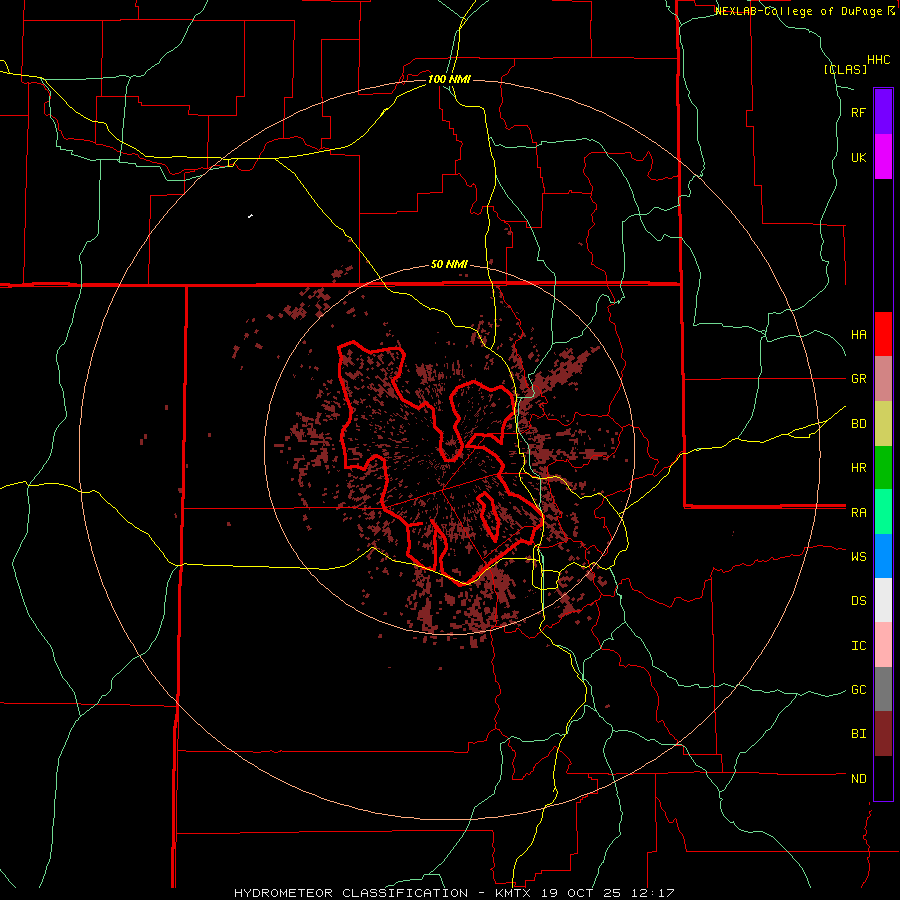This screenshot has width=900, height=900.
Task: Click the RA light green legend swatch
Action: (883, 512)
